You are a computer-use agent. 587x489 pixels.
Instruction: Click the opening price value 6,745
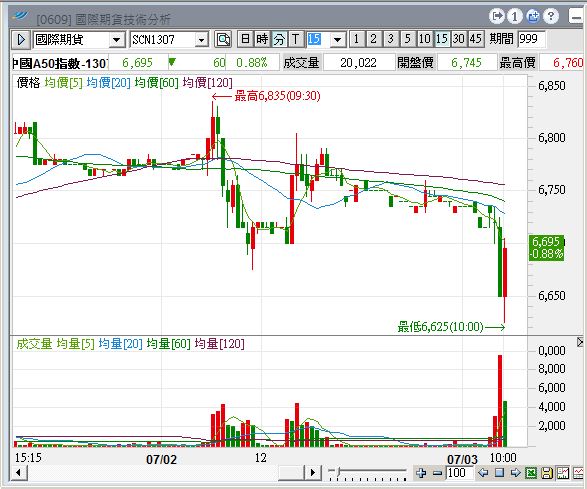[466, 63]
